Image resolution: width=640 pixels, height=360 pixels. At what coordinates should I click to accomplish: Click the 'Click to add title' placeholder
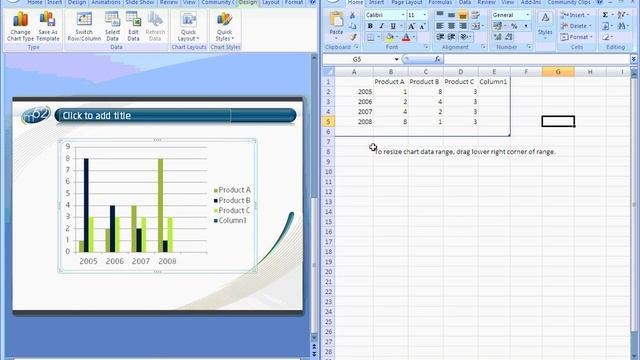click(x=176, y=116)
